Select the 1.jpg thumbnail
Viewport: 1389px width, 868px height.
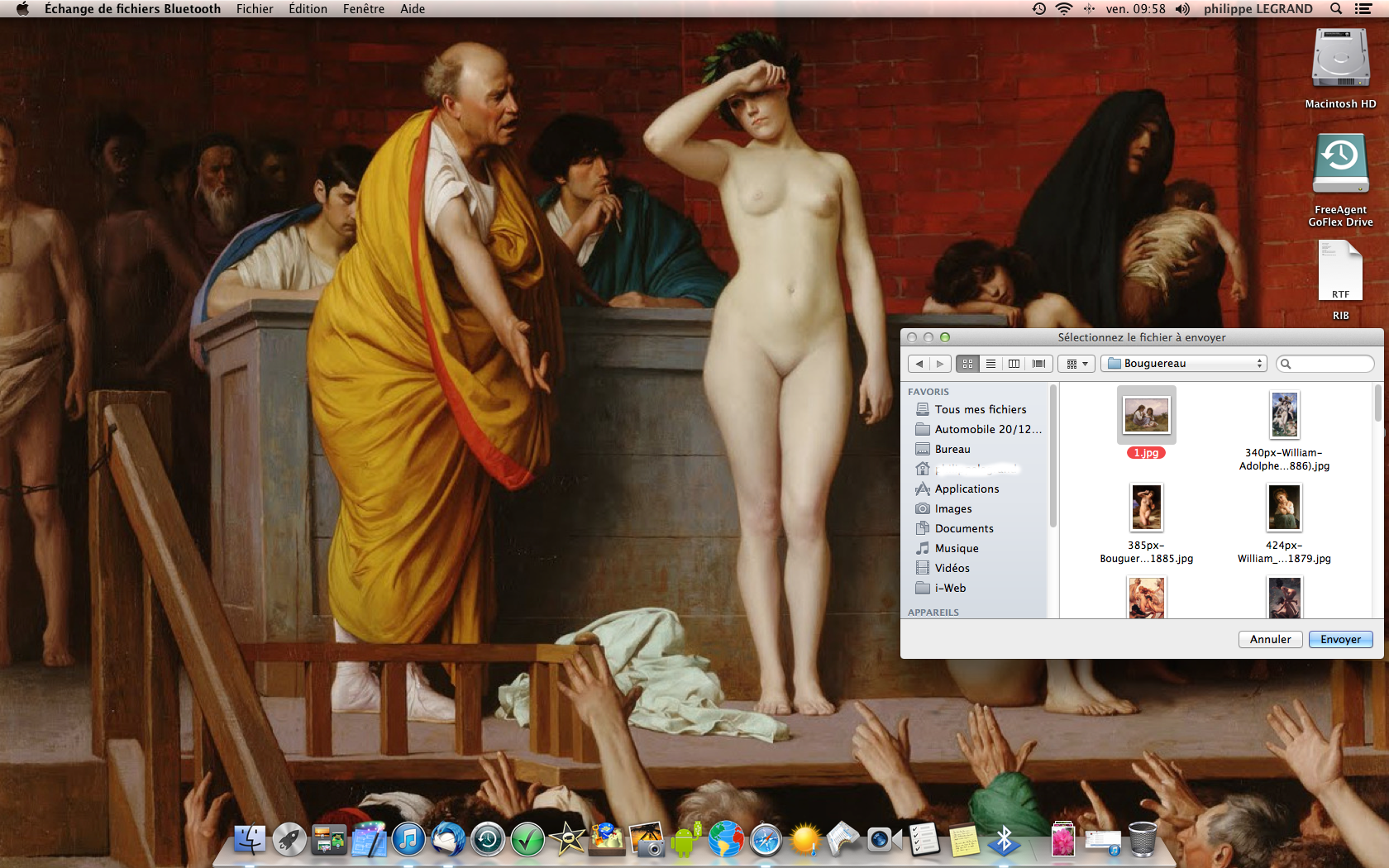pyautogui.click(x=1146, y=415)
